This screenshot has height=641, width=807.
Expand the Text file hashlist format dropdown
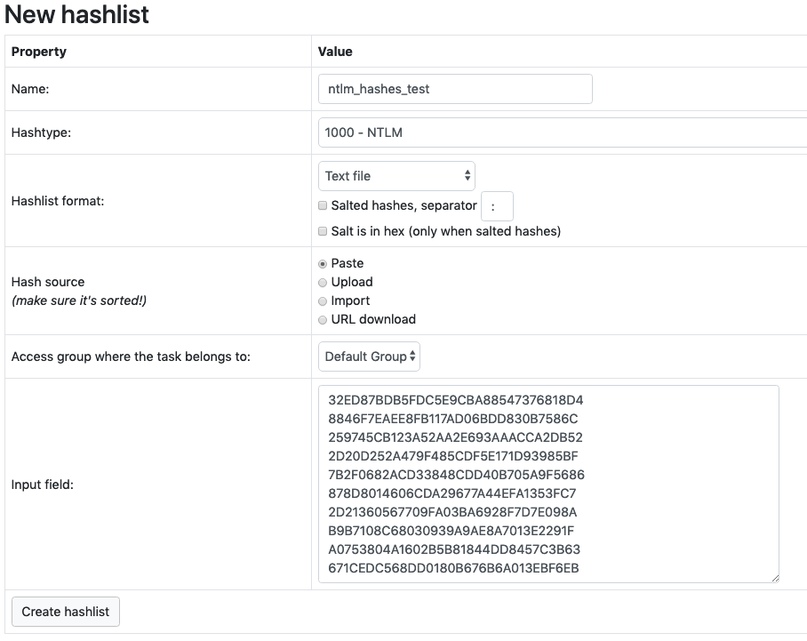point(397,176)
